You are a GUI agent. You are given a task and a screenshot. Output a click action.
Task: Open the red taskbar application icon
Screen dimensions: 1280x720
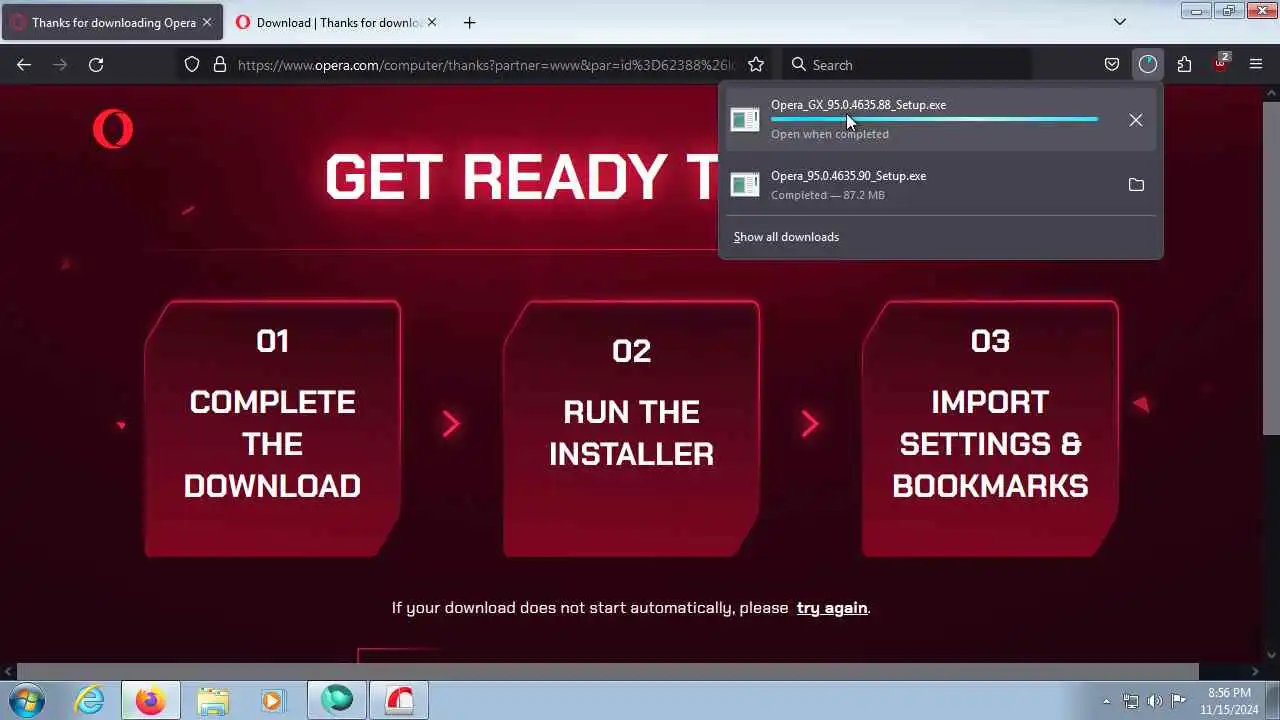pyautogui.click(x=399, y=700)
